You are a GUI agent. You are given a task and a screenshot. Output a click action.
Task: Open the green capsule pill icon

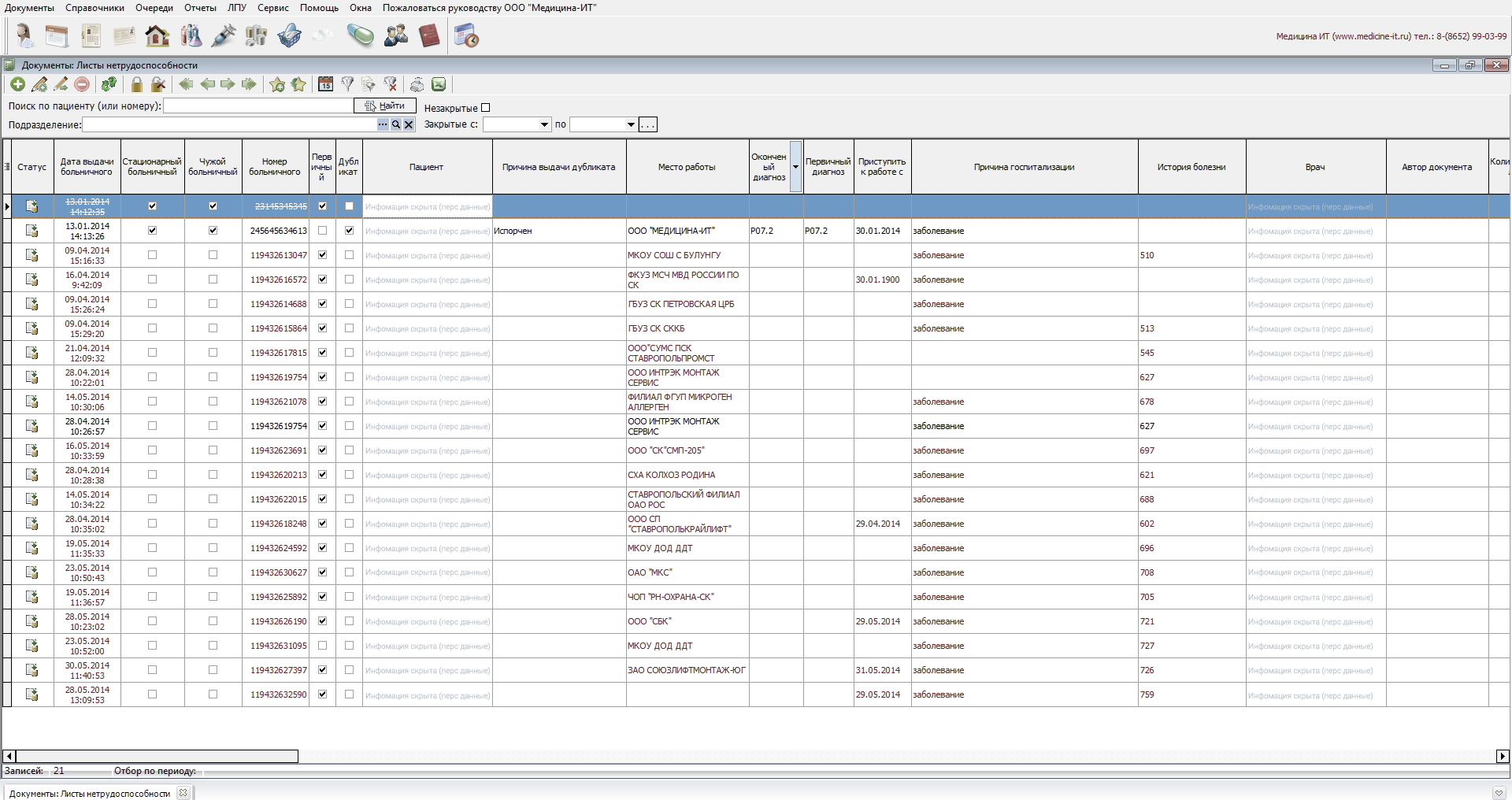click(361, 35)
